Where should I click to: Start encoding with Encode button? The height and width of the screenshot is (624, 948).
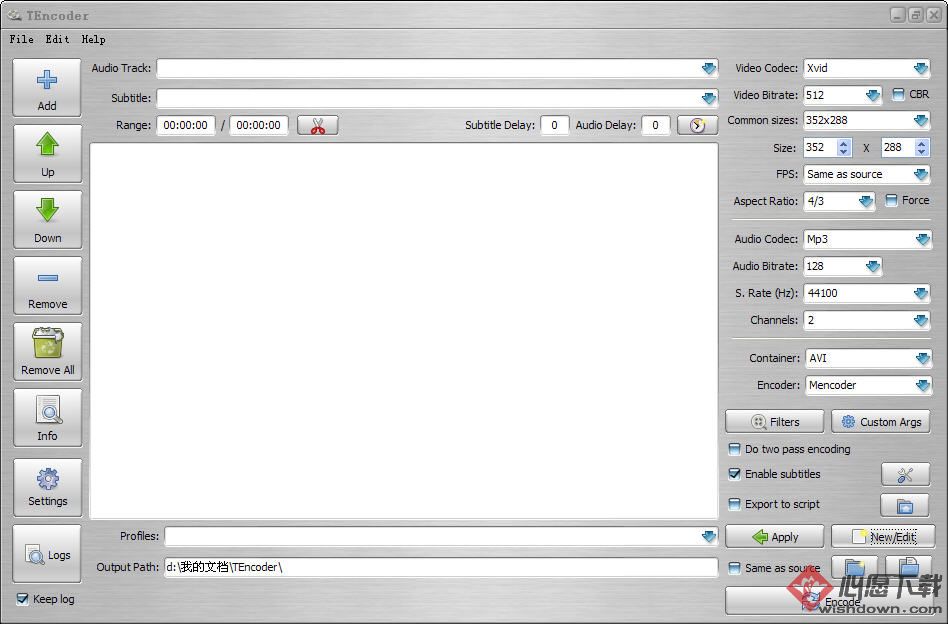tap(830, 602)
